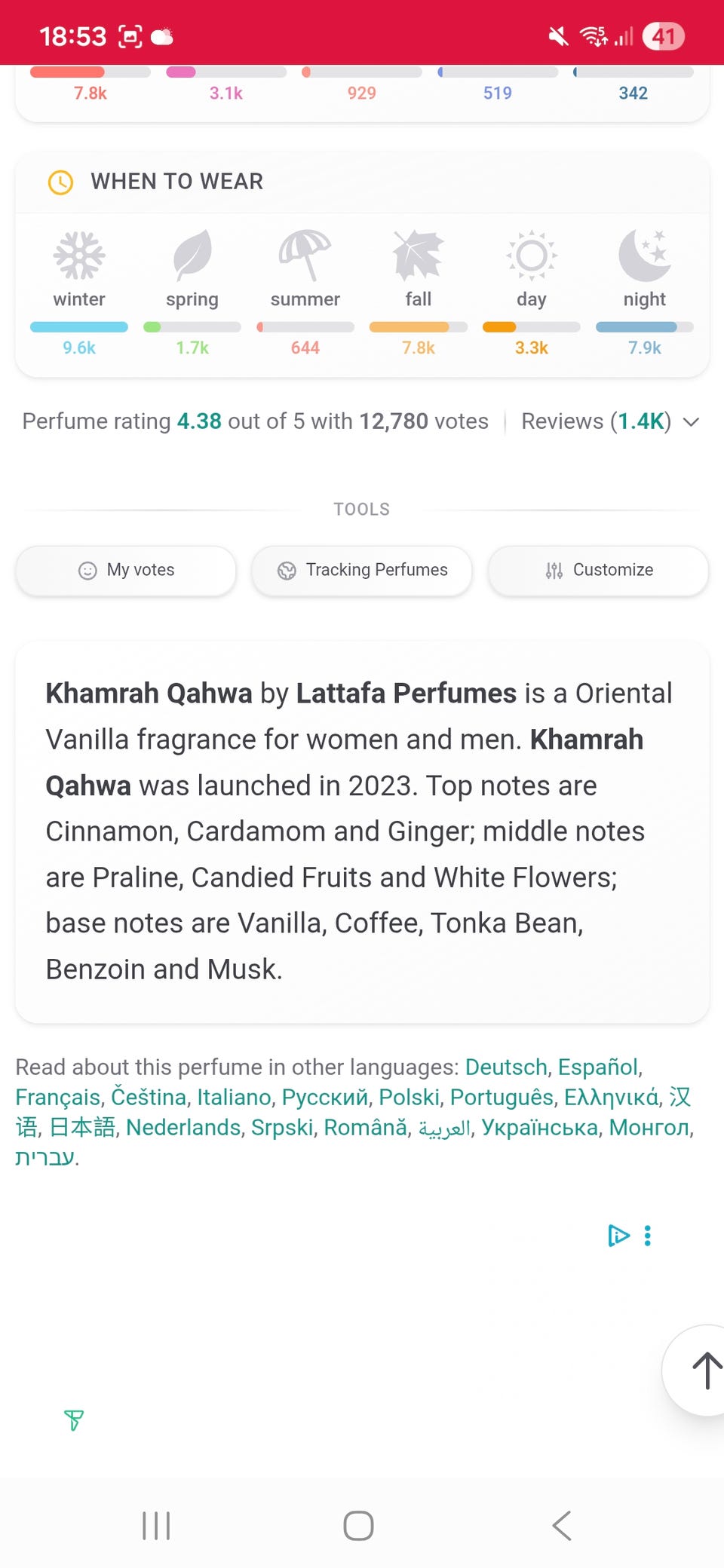Open the Español language page
The image size is (724, 1568).
click(x=598, y=1067)
